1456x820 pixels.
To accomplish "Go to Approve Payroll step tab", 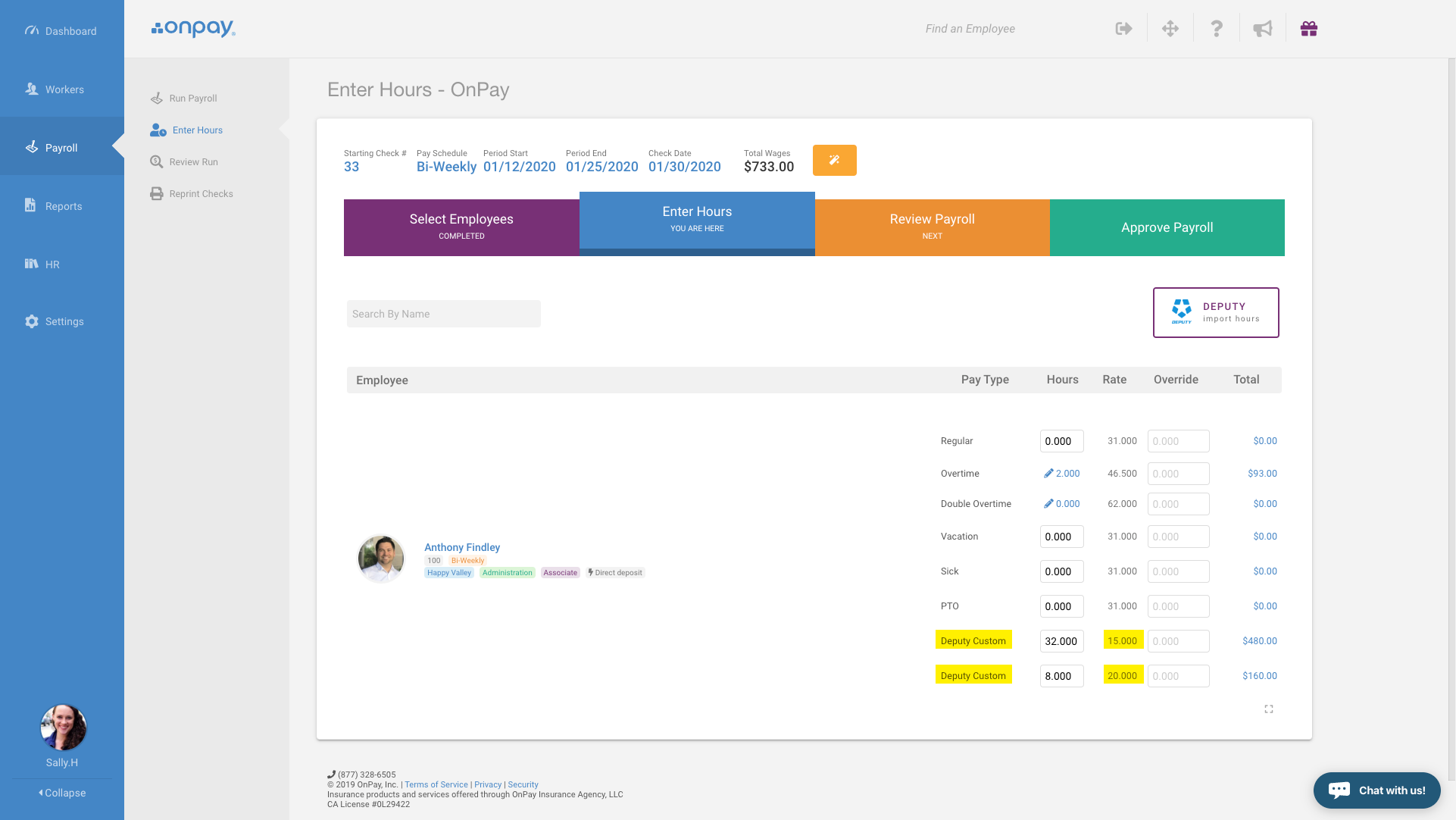I will (1167, 227).
